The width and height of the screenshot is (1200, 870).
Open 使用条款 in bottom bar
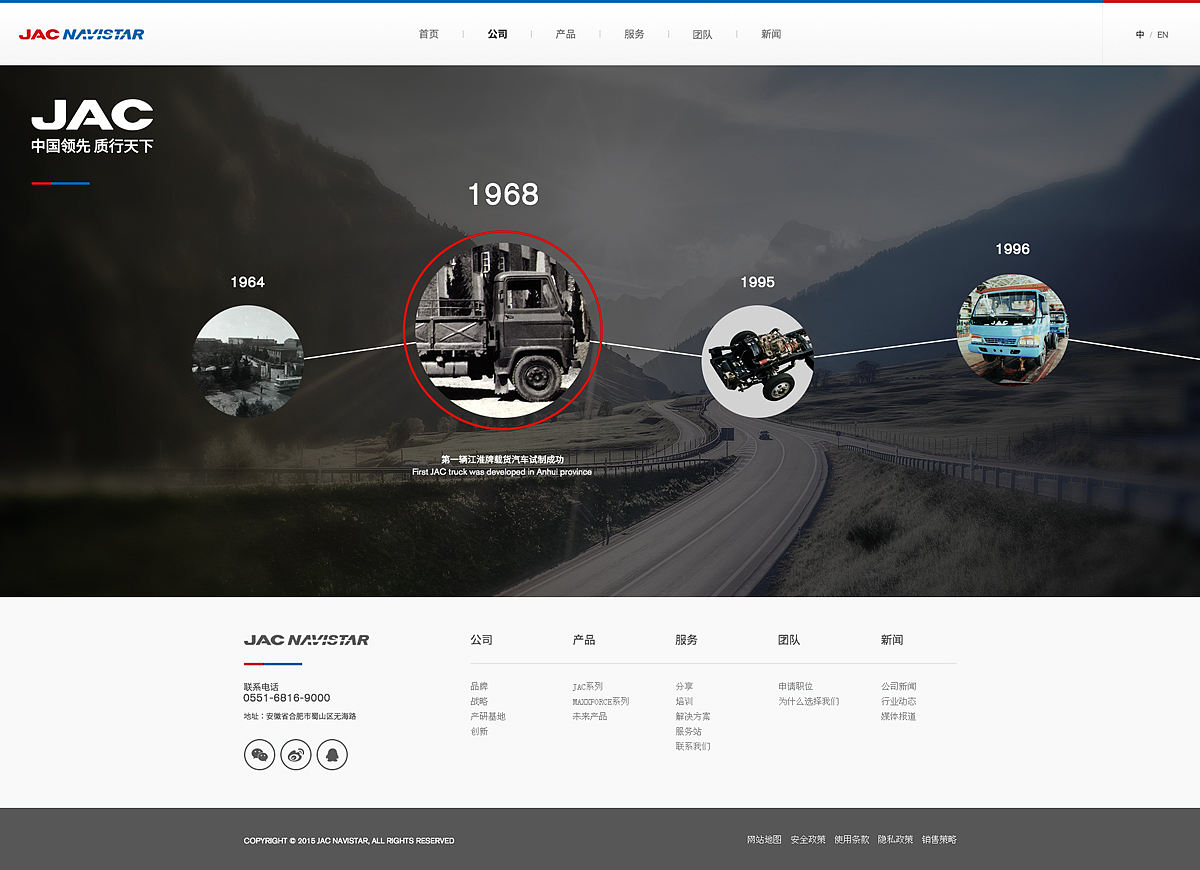(x=852, y=840)
